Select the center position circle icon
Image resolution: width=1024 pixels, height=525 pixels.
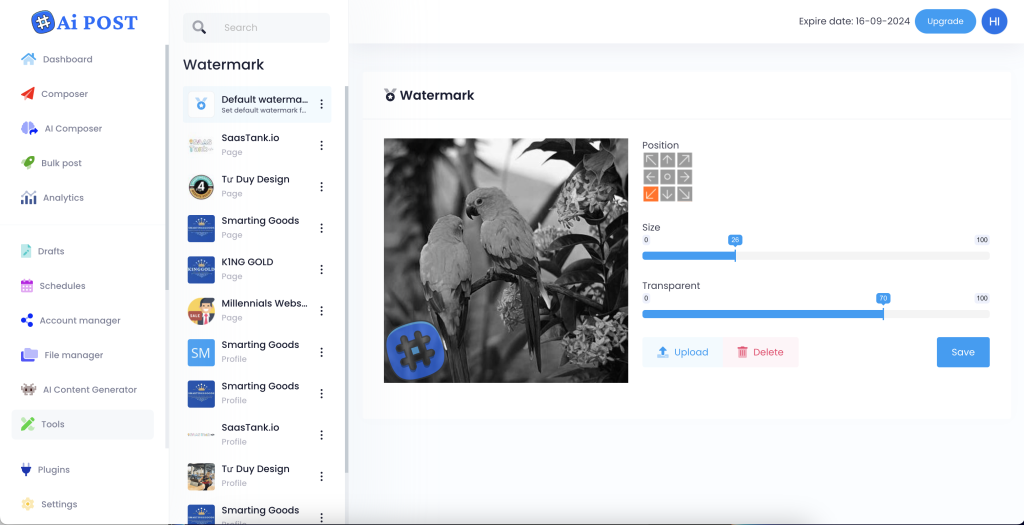point(668,177)
